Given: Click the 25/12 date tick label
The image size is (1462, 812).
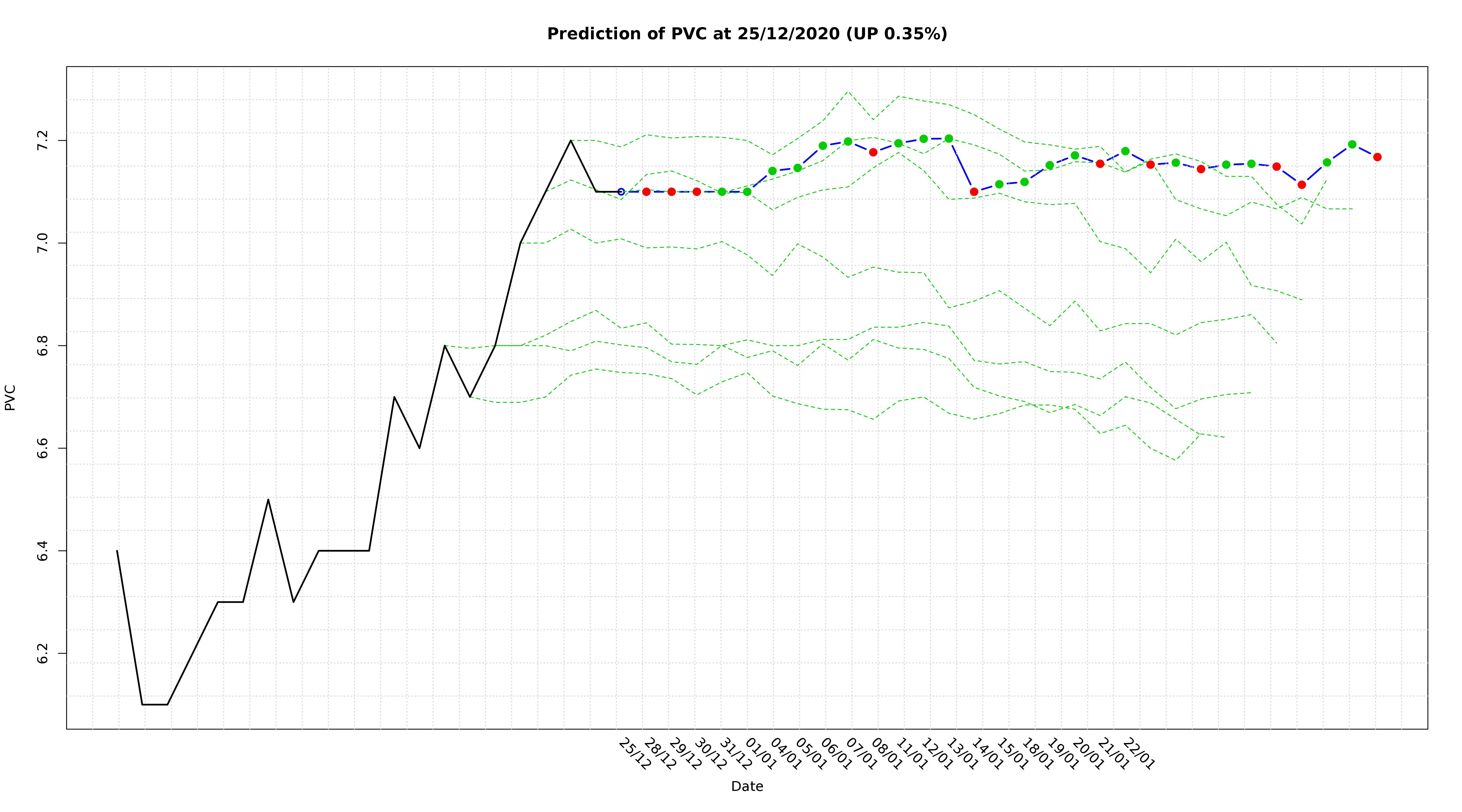Looking at the screenshot, I should (635, 754).
